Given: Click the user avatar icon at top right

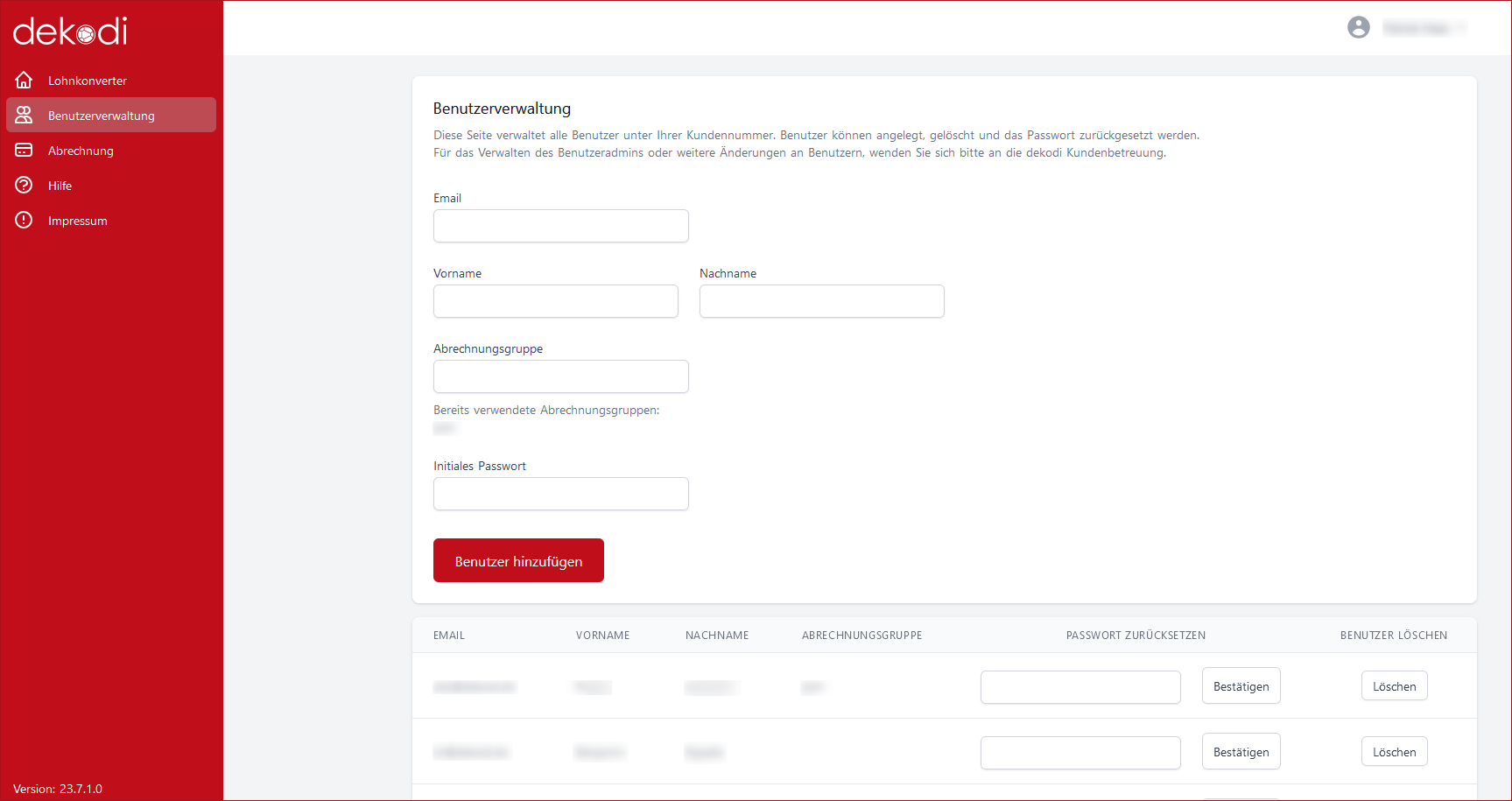Looking at the screenshot, I should [1358, 28].
